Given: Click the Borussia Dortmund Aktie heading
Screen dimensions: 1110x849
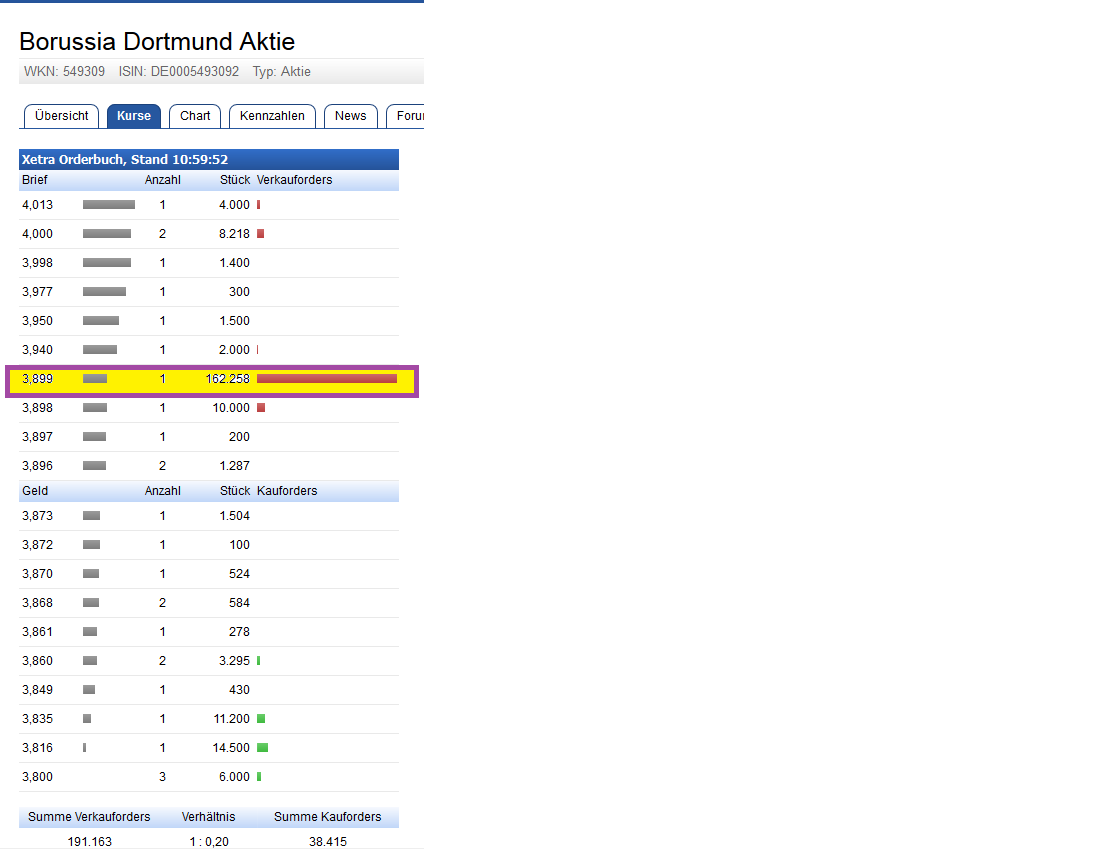Looking at the screenshot, I should tap(157, 41).
